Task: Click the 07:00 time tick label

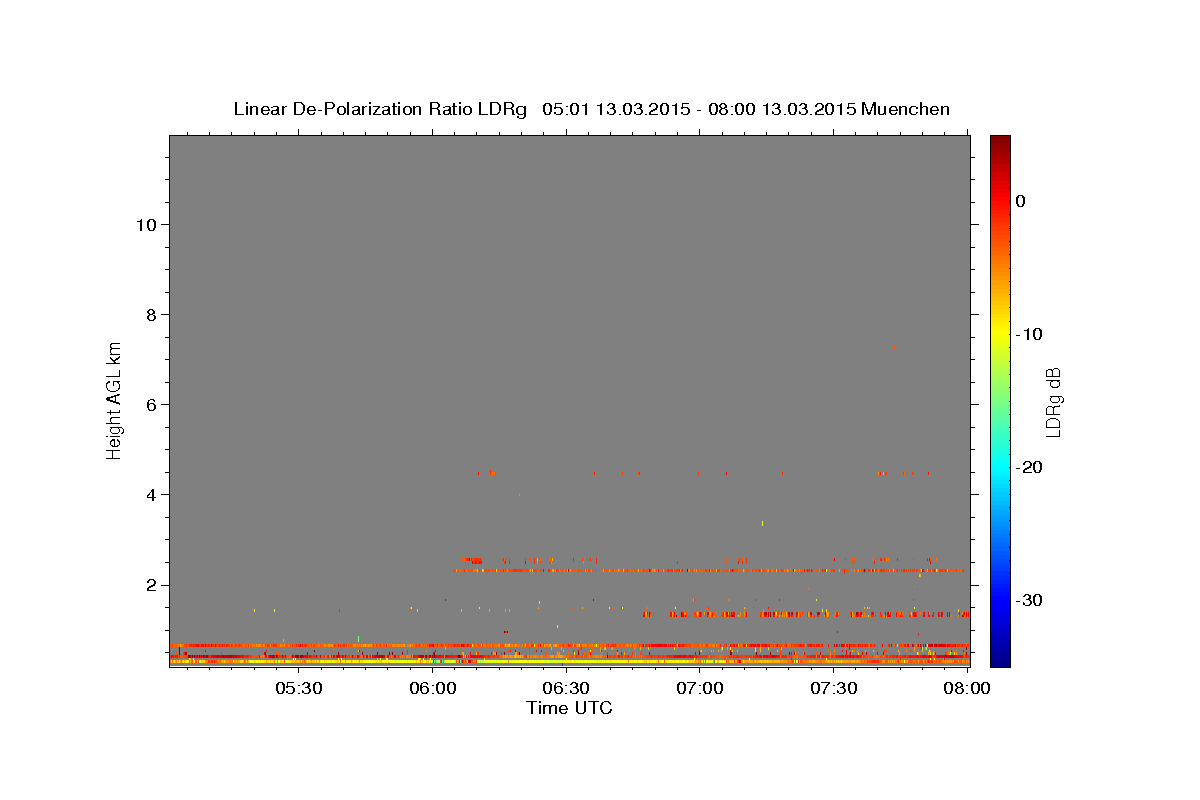Action: click(x=700, y=689)
